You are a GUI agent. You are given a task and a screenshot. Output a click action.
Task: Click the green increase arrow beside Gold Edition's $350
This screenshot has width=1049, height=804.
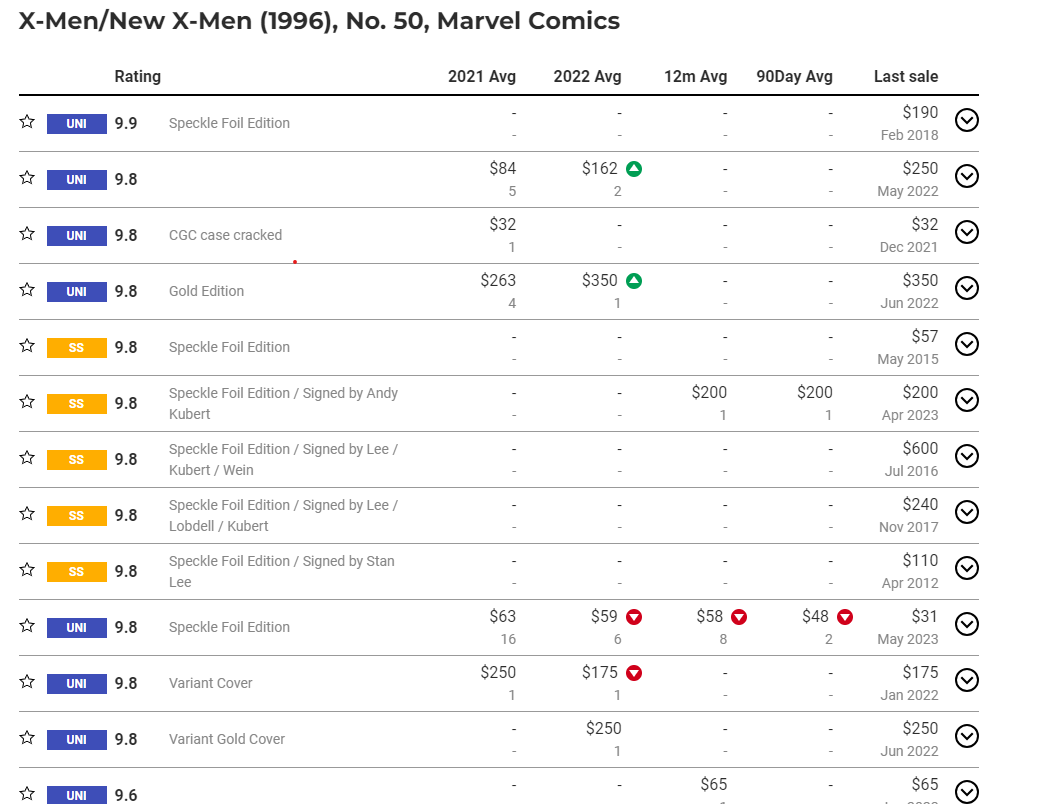point(633,281)
